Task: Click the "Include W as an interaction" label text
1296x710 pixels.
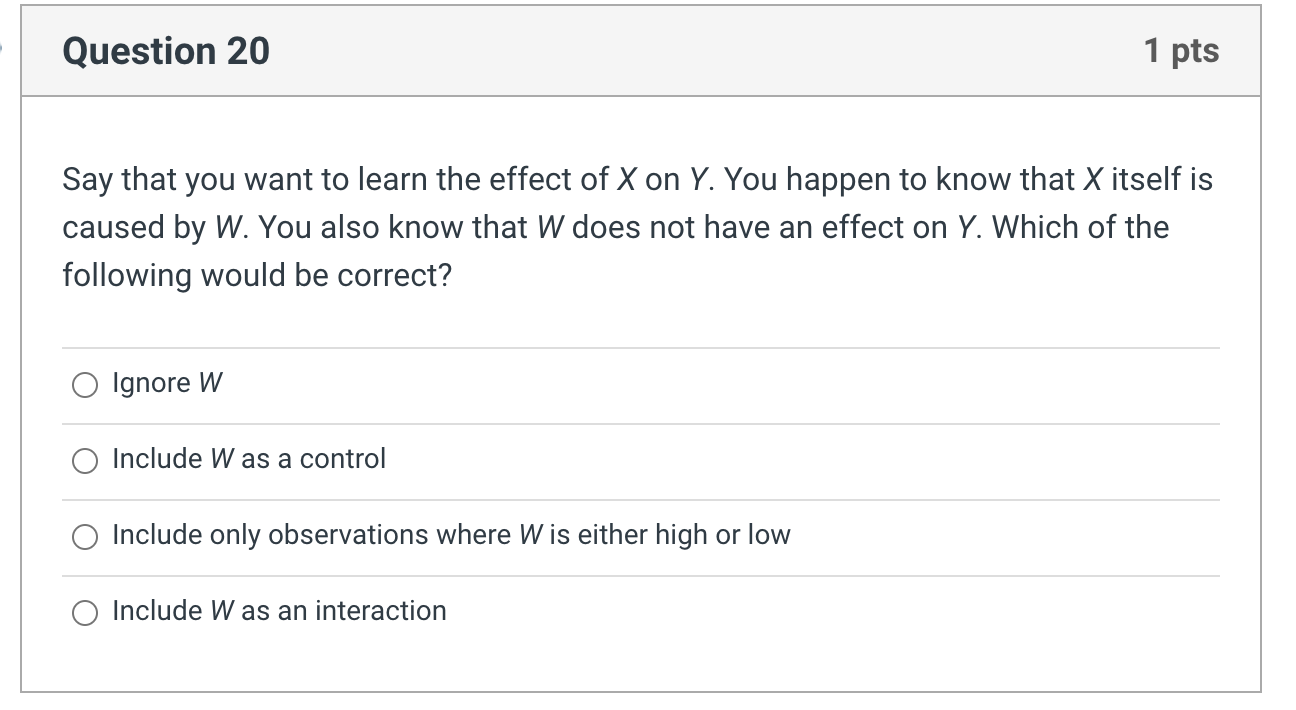Action: click(x=279, y=610)
